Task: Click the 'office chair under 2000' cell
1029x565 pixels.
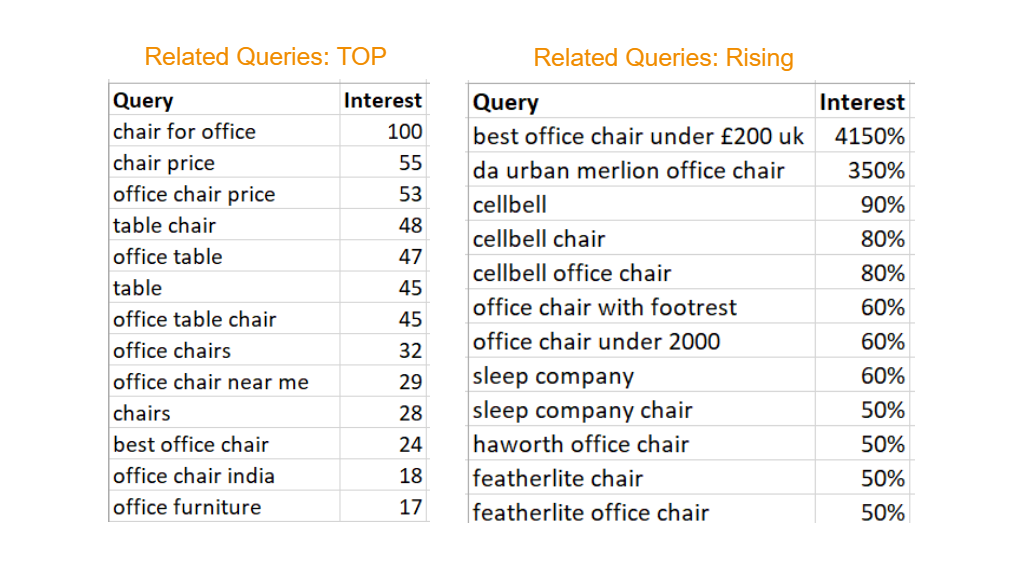Action: point(596,342)
